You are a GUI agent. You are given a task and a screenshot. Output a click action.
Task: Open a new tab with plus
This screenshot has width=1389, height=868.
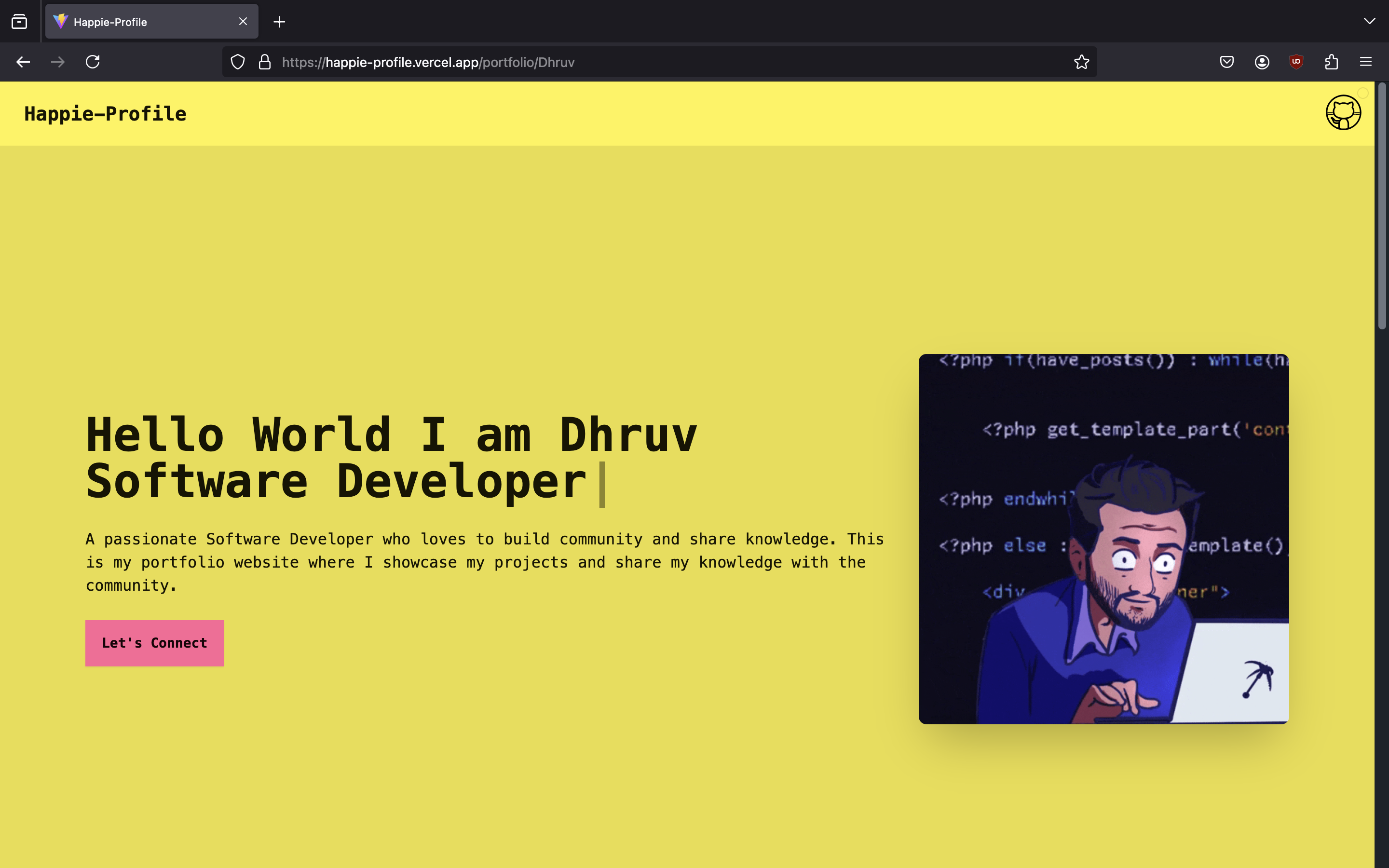click(279, 22)
